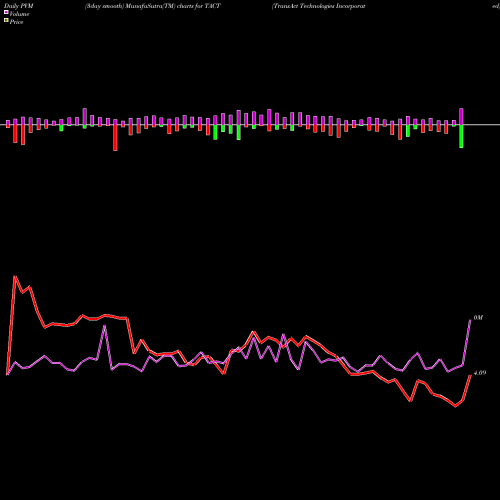Select the Price legend label
Screen dimensions: 500x500
tap(16, 22)
